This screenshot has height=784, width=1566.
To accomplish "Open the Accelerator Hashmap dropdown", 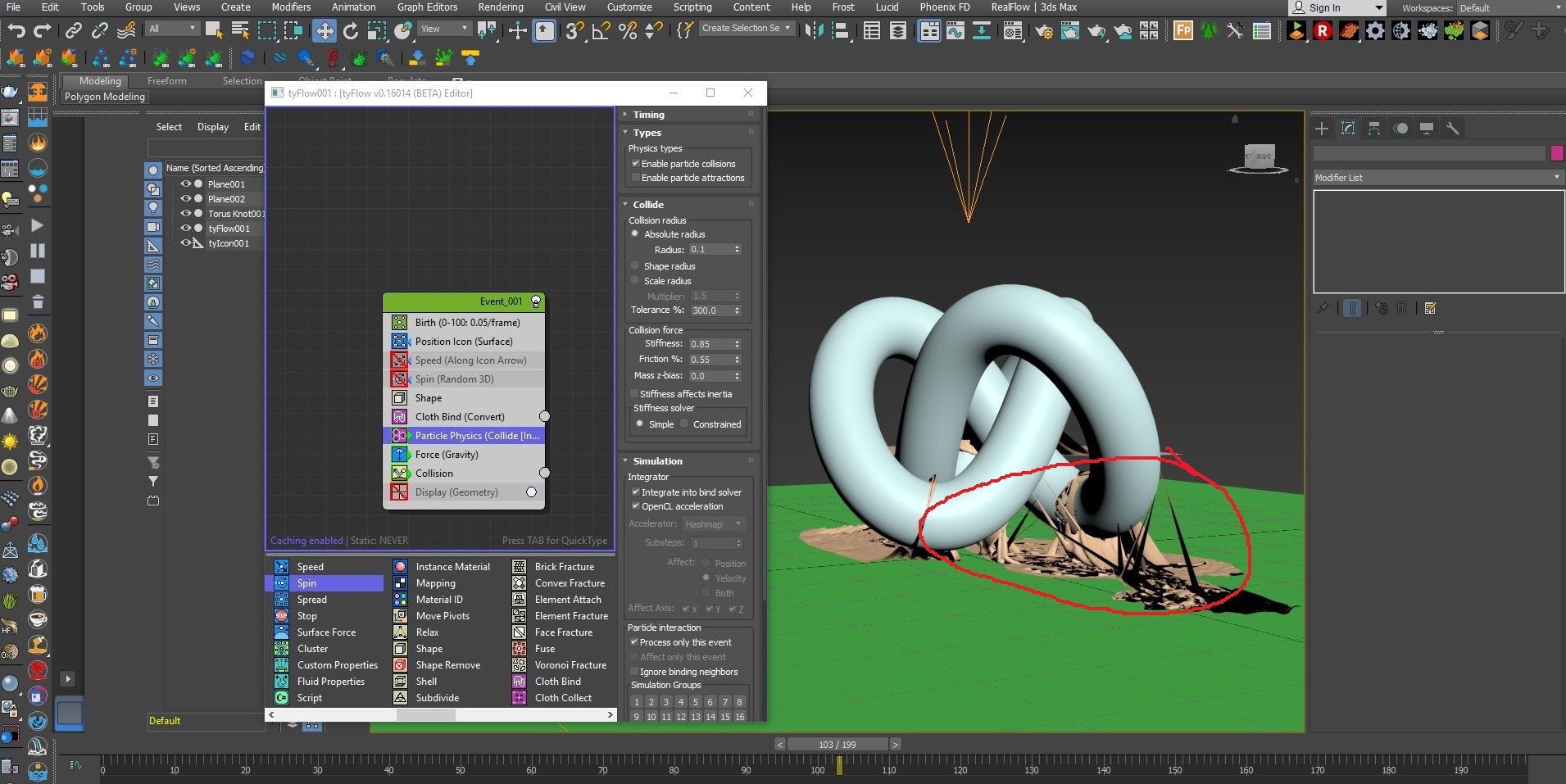I will 713,524.
